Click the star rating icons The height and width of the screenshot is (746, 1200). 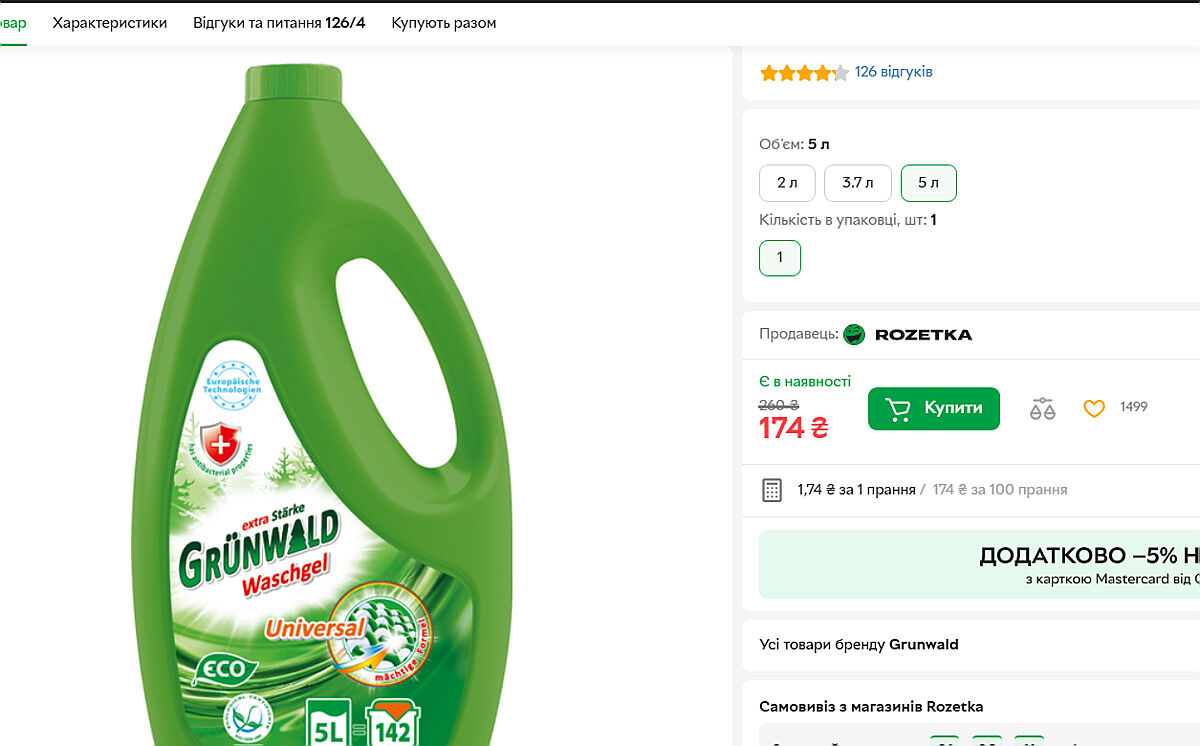[804, 73]
